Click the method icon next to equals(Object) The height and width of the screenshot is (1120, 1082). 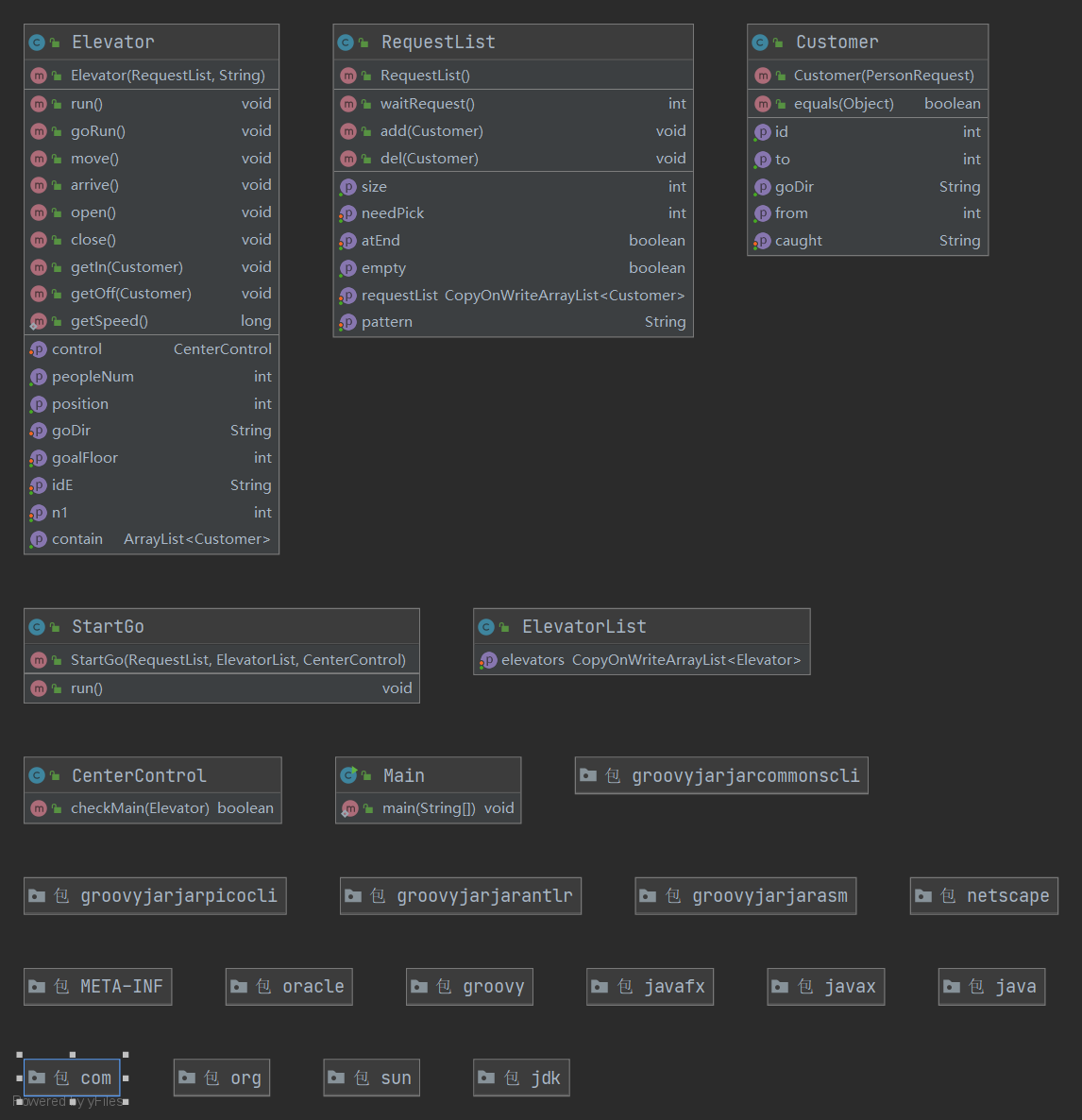(763, 104)
